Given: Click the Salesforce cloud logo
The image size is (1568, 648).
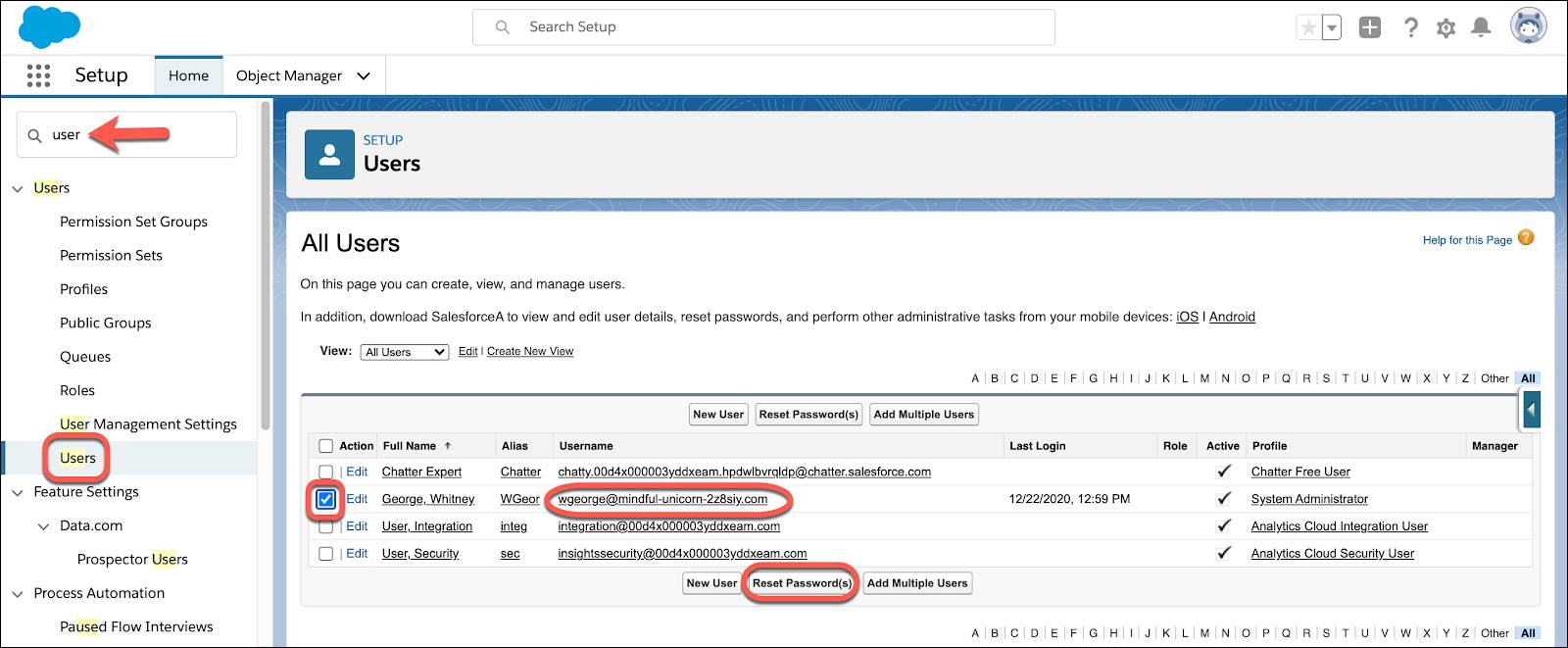Looking at the screenshot, I should coord(49,26).
